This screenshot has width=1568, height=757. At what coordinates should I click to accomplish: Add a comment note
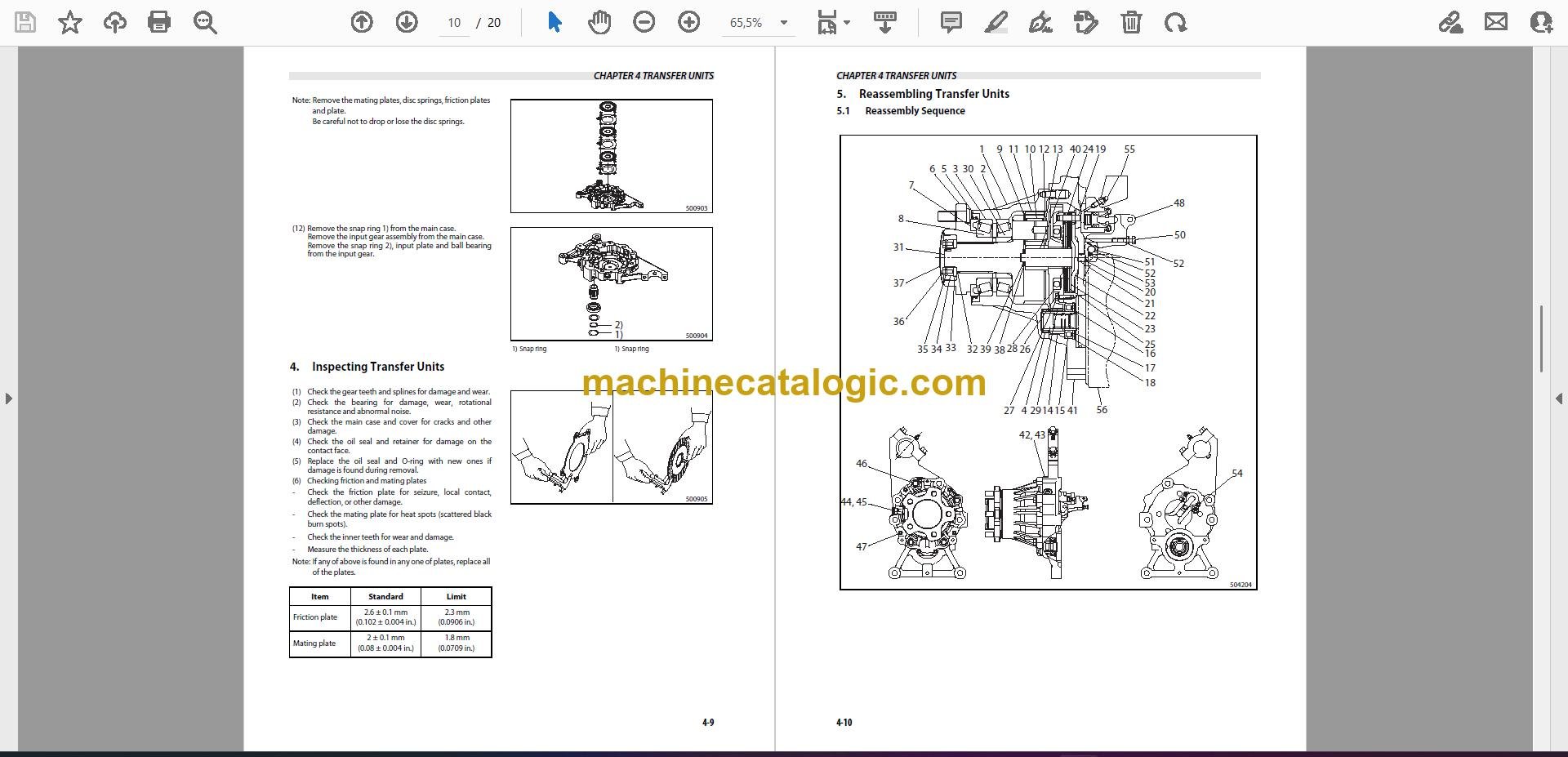click(x=951, y=22)
